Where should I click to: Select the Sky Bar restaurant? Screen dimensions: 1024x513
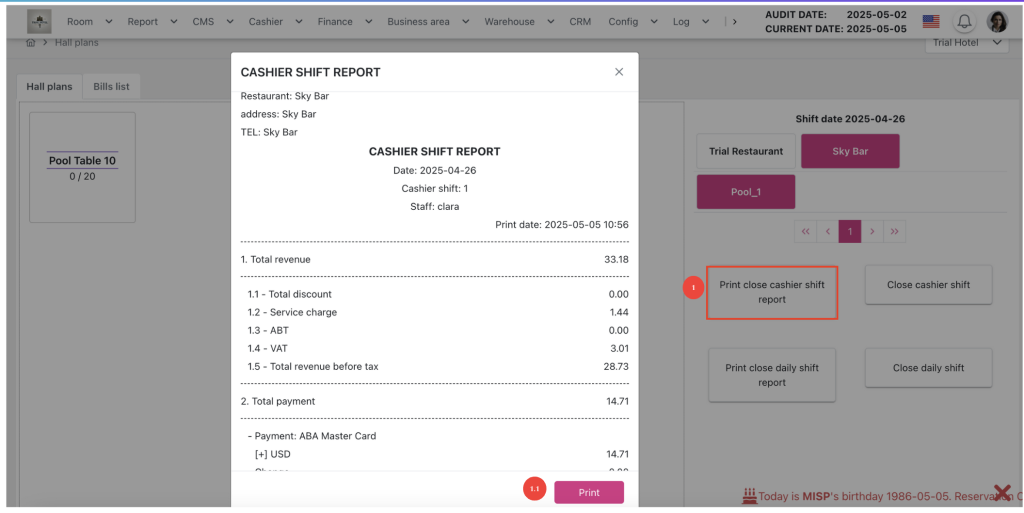[849, 151]
